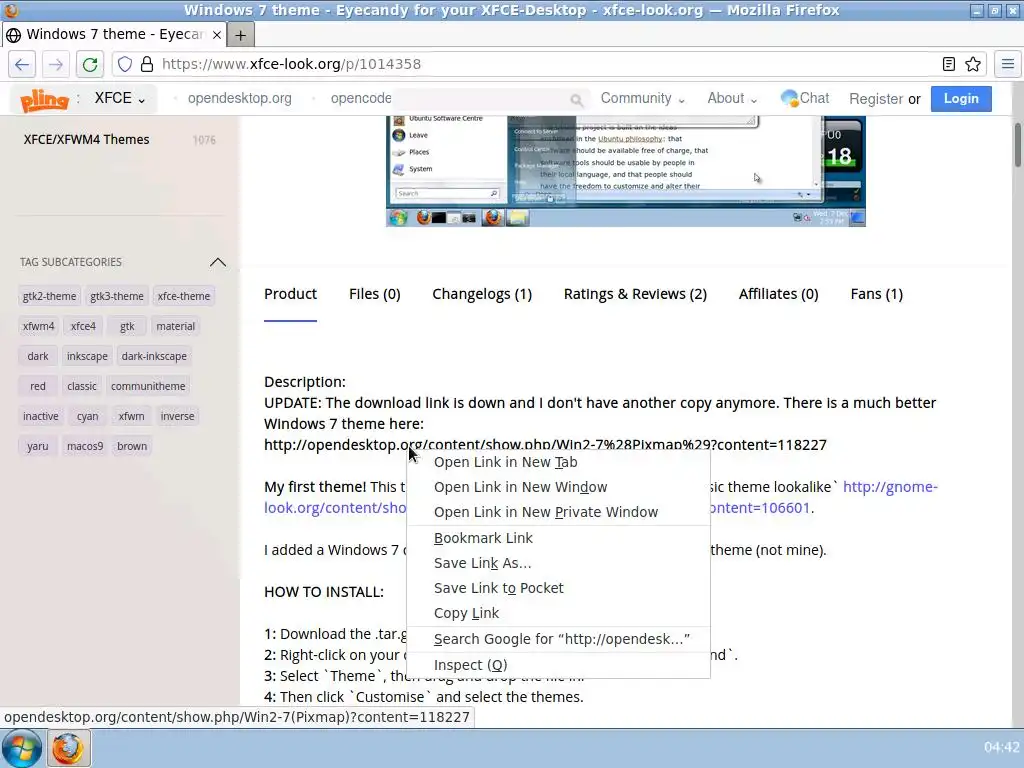Filter by the cyan tag
Screen dimensions: 1024x768
coord(88,416)
